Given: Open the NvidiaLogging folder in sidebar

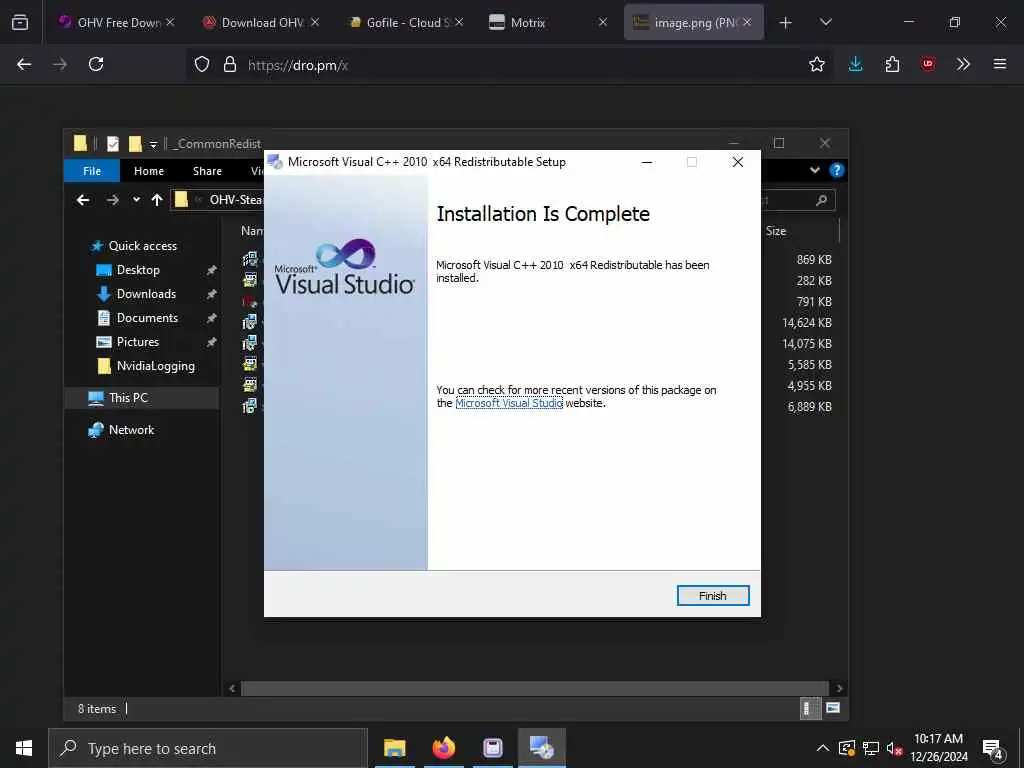Looking at the screenshot, I should pos(155,366).
